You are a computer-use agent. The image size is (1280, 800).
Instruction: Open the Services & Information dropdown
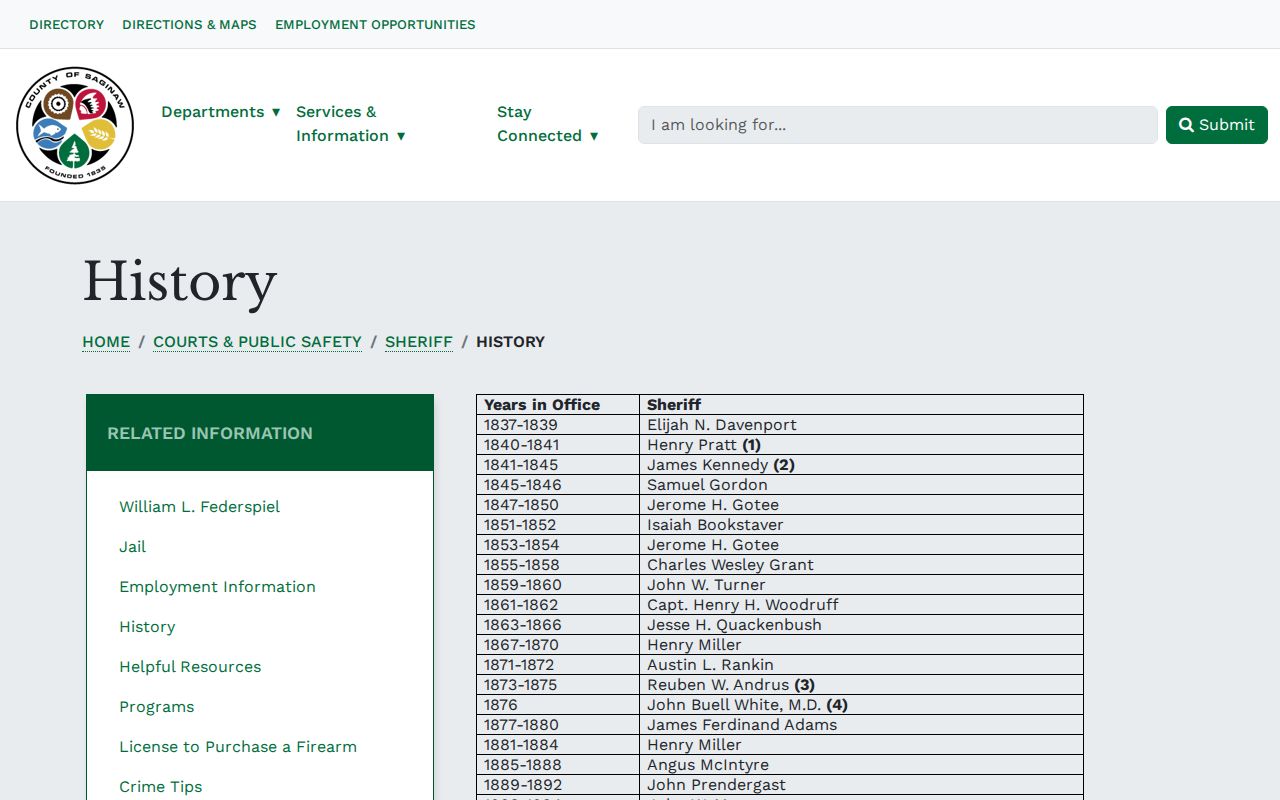pyautogui.click(x=351, y=124)
